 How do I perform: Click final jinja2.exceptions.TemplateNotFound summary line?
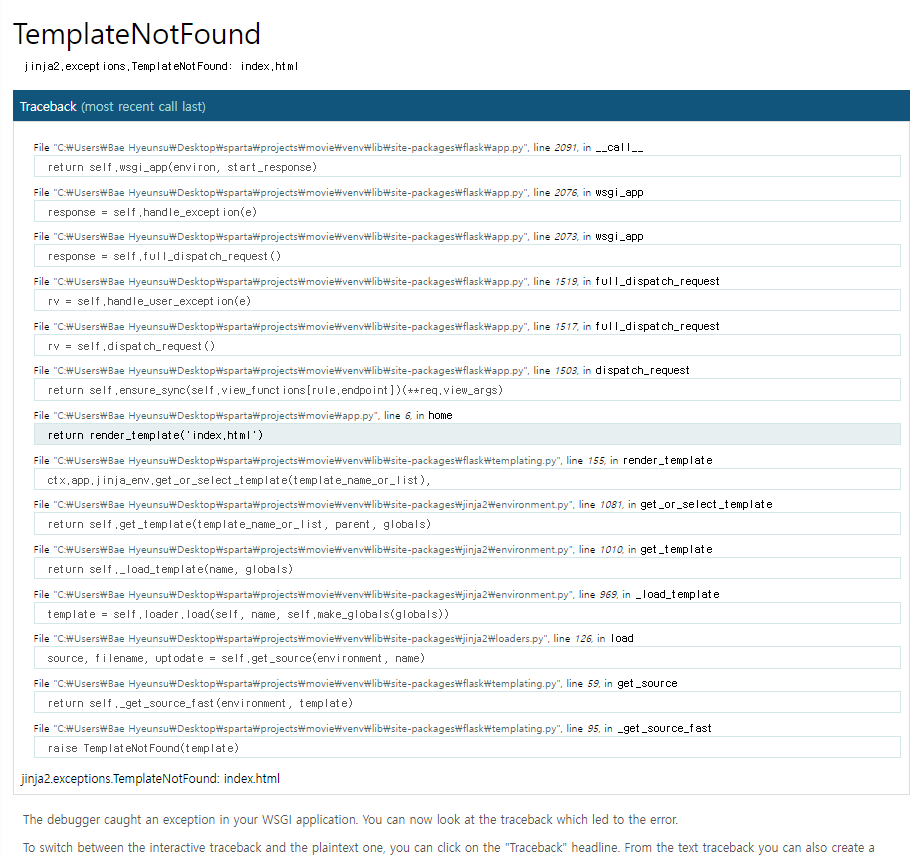pyautogui.click(x=151, y=778)
